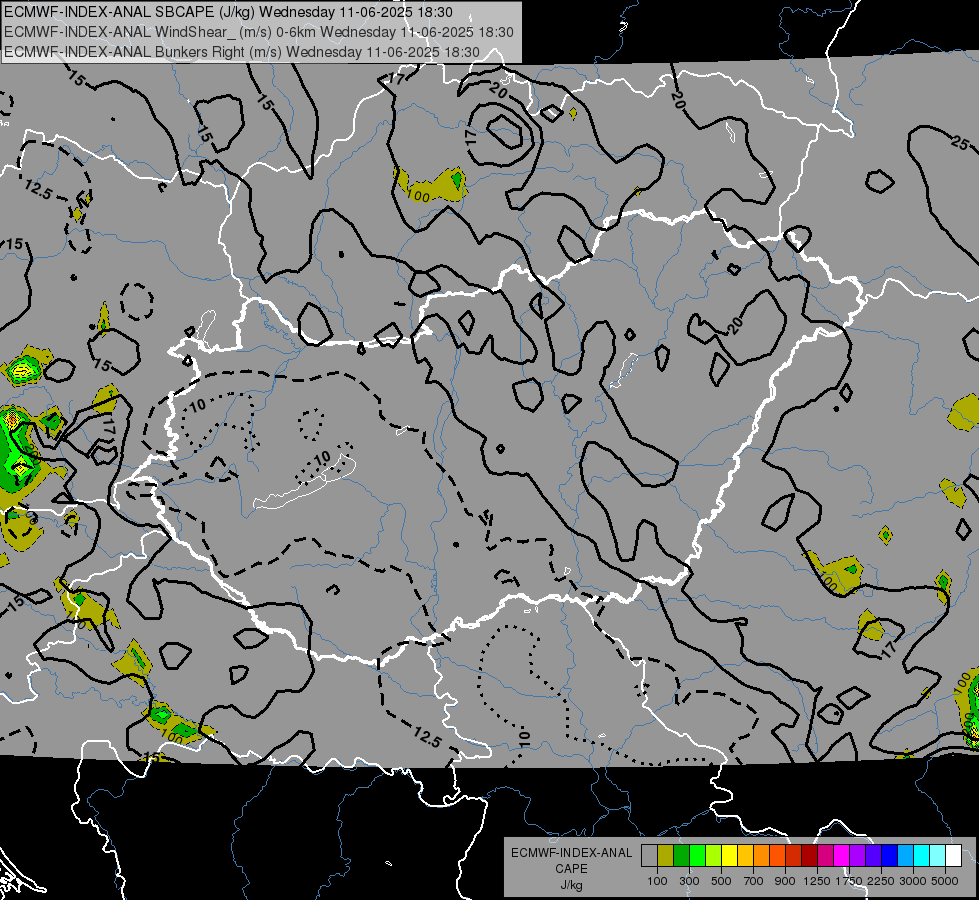The width and height of the screenshot is (979, 900).
Task: Click the 900 legend tick value
Action: coord(785,881)
